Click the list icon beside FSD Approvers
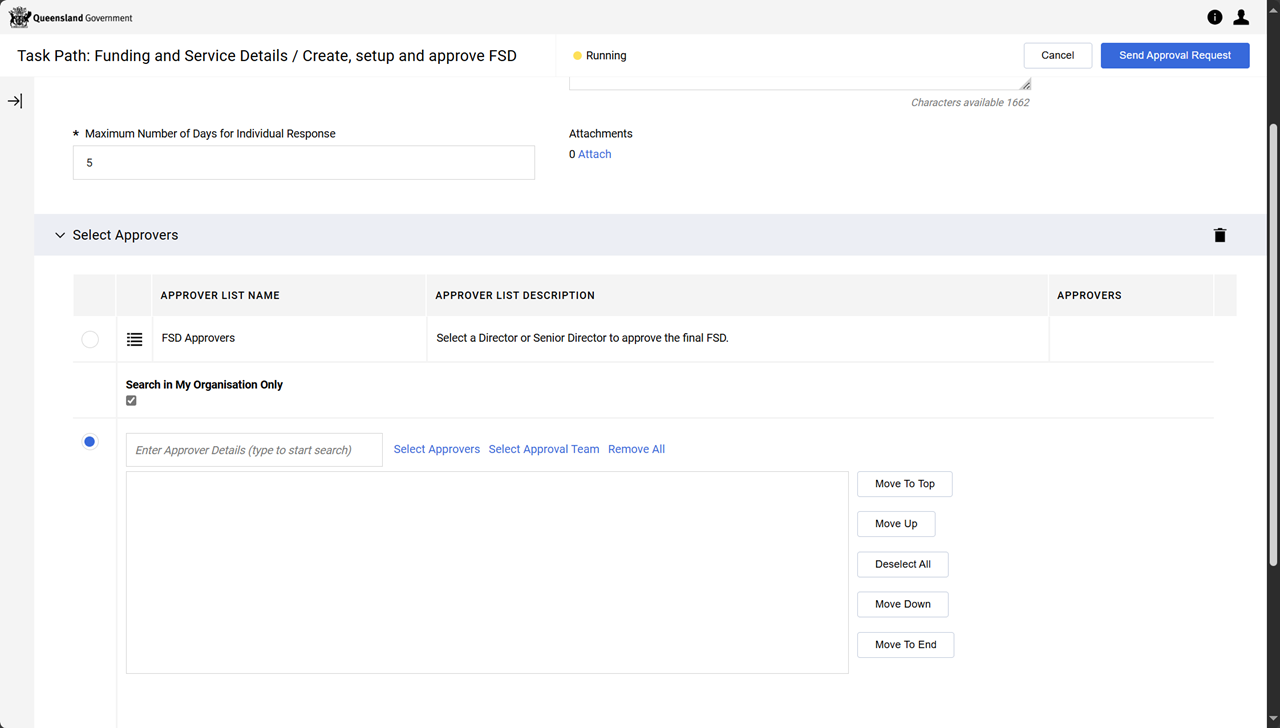Image resolution: width=1280 pixels, height=728 pixels. click(134, 339)
